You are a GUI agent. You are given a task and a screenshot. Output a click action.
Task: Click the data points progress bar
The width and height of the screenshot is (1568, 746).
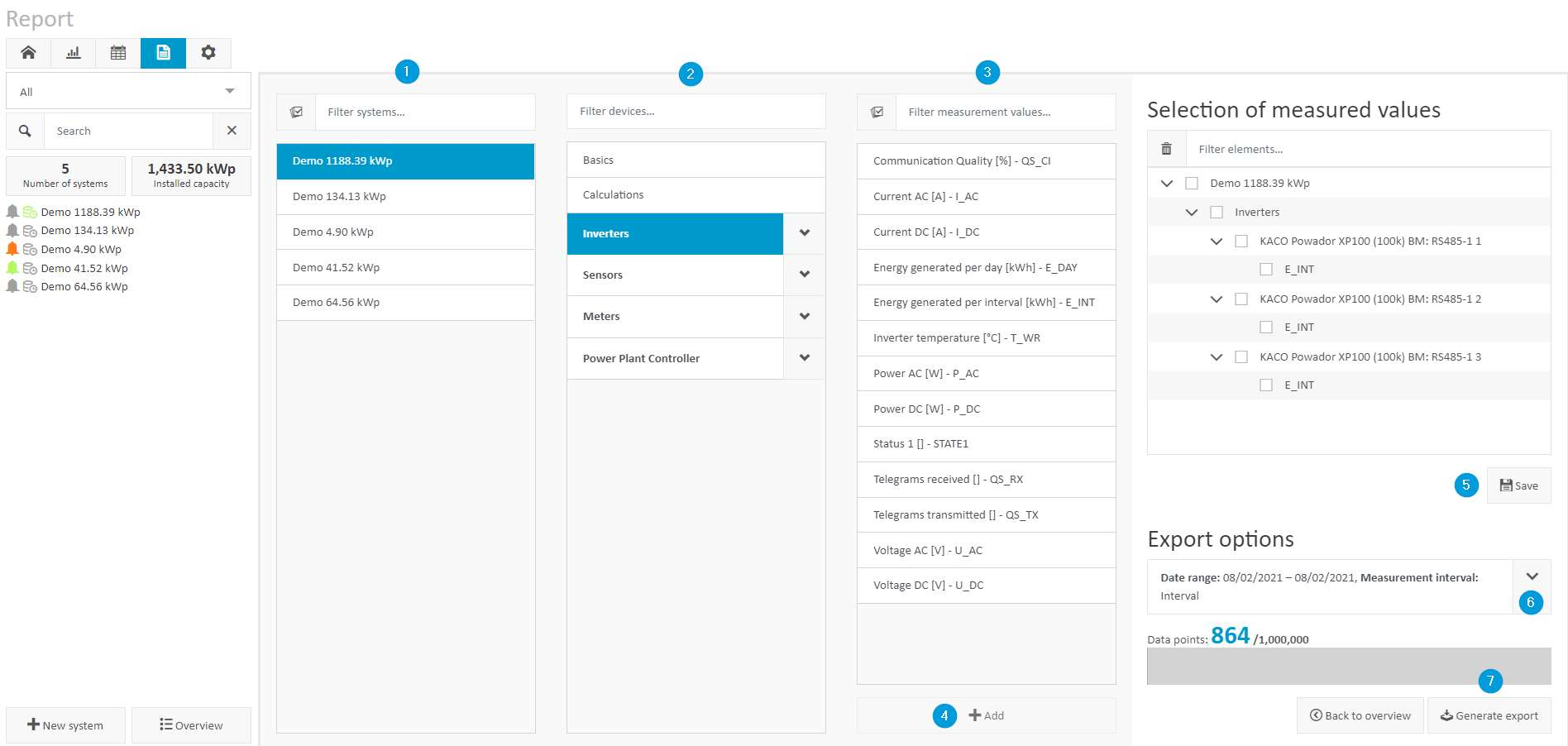click(1348, 666)
